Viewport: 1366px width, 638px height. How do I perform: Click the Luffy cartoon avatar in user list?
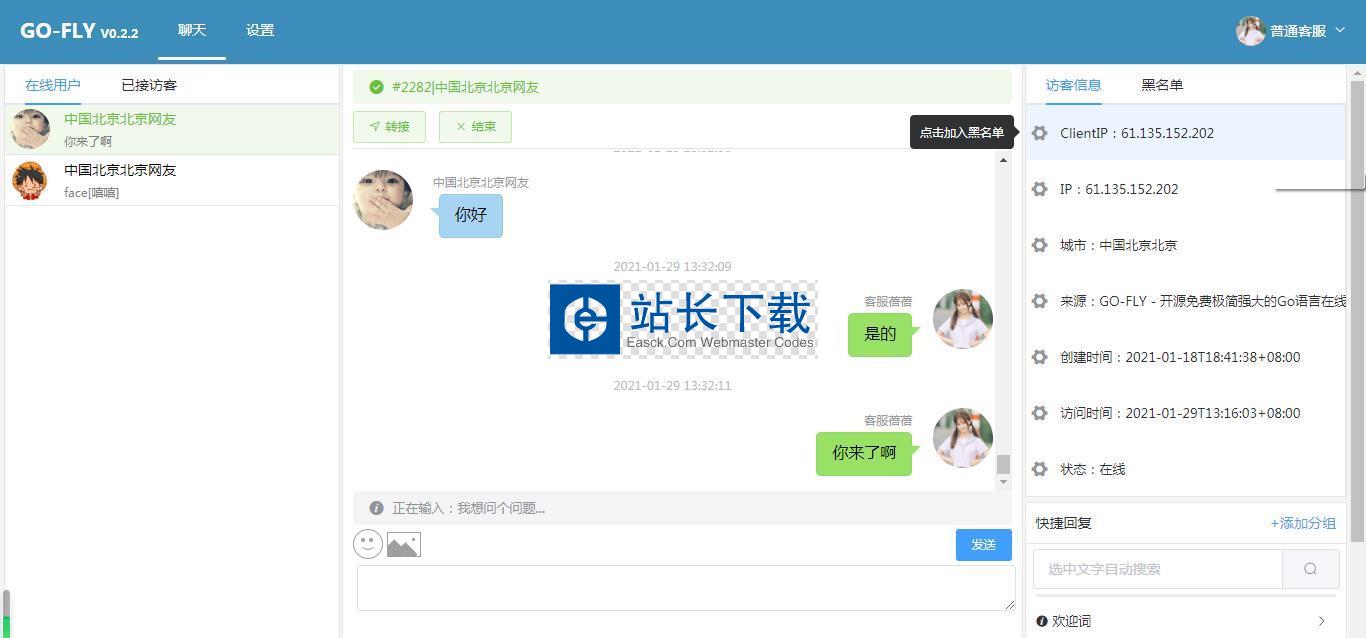click(30, 180)
